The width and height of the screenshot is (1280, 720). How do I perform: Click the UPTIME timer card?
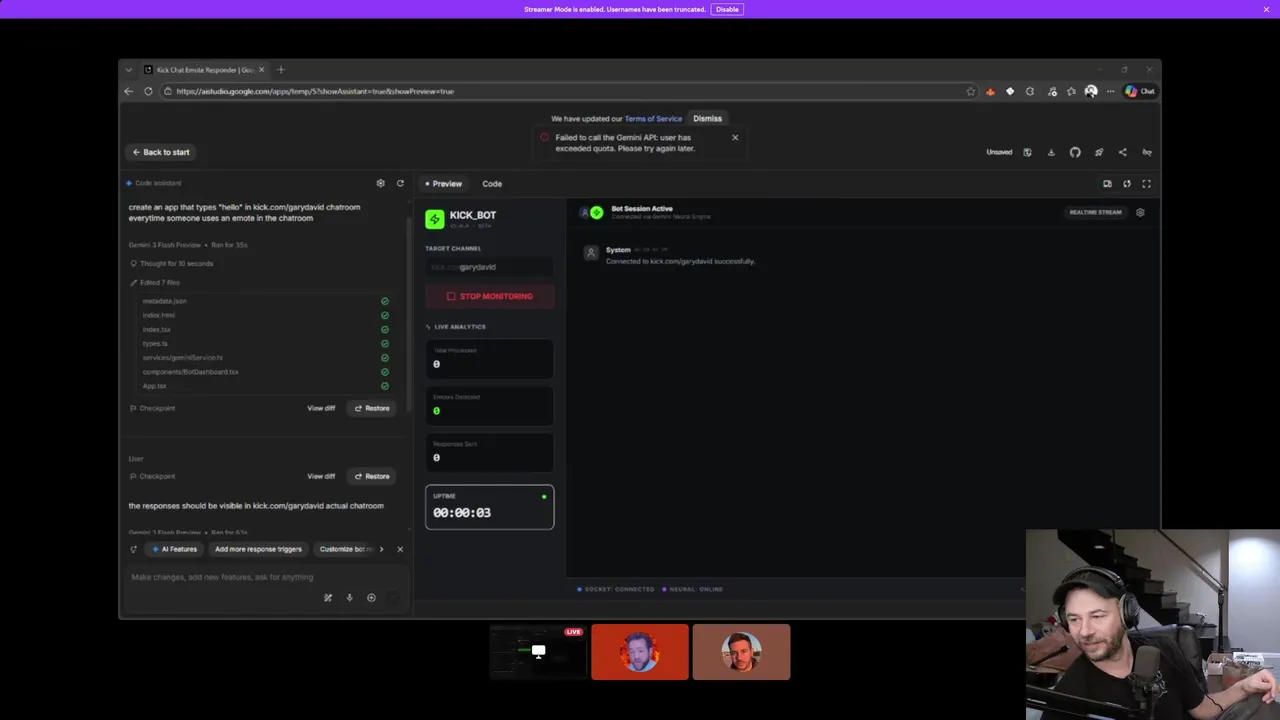[x=489, y=507]
